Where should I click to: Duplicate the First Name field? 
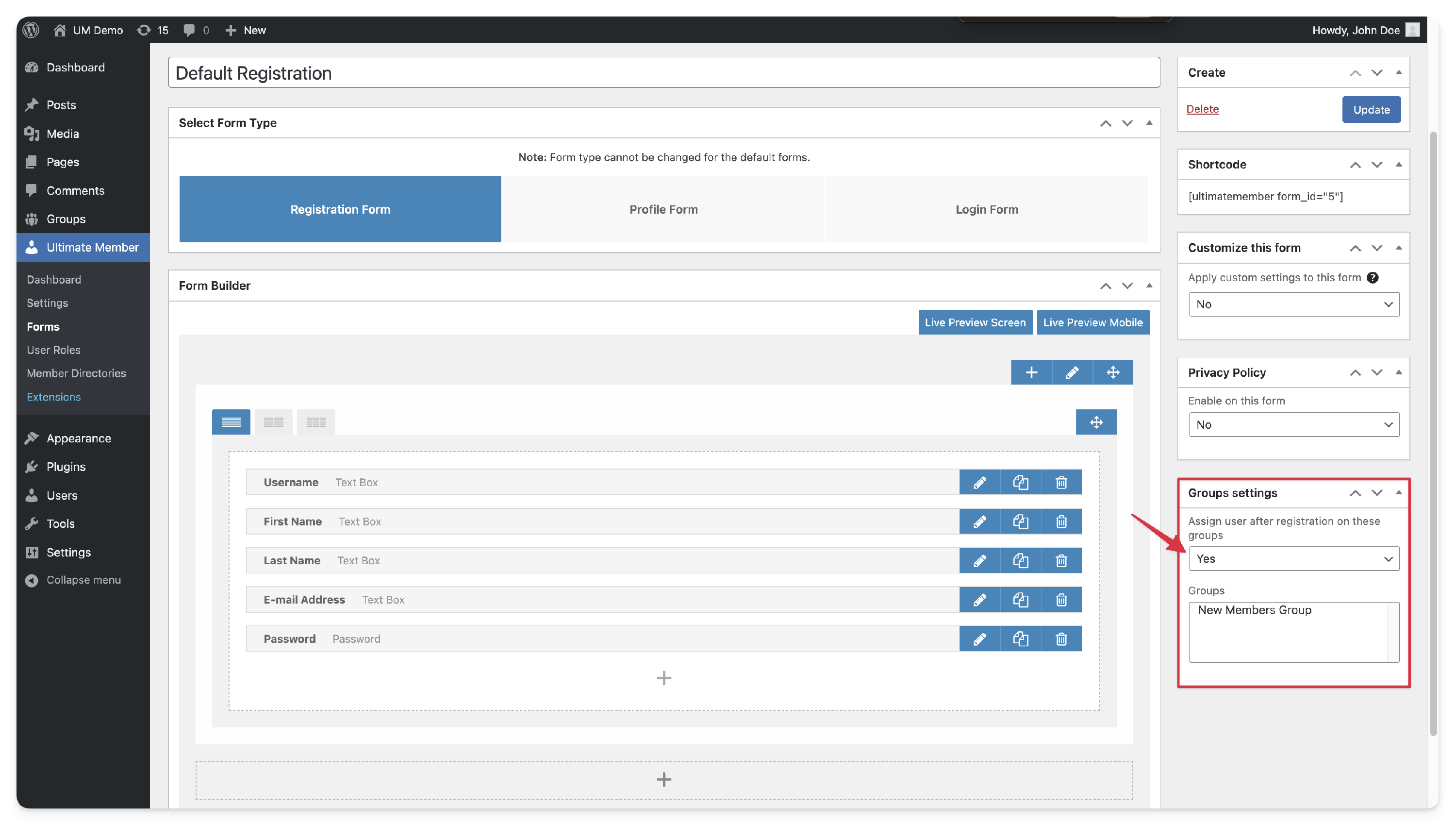(1020, 522)
